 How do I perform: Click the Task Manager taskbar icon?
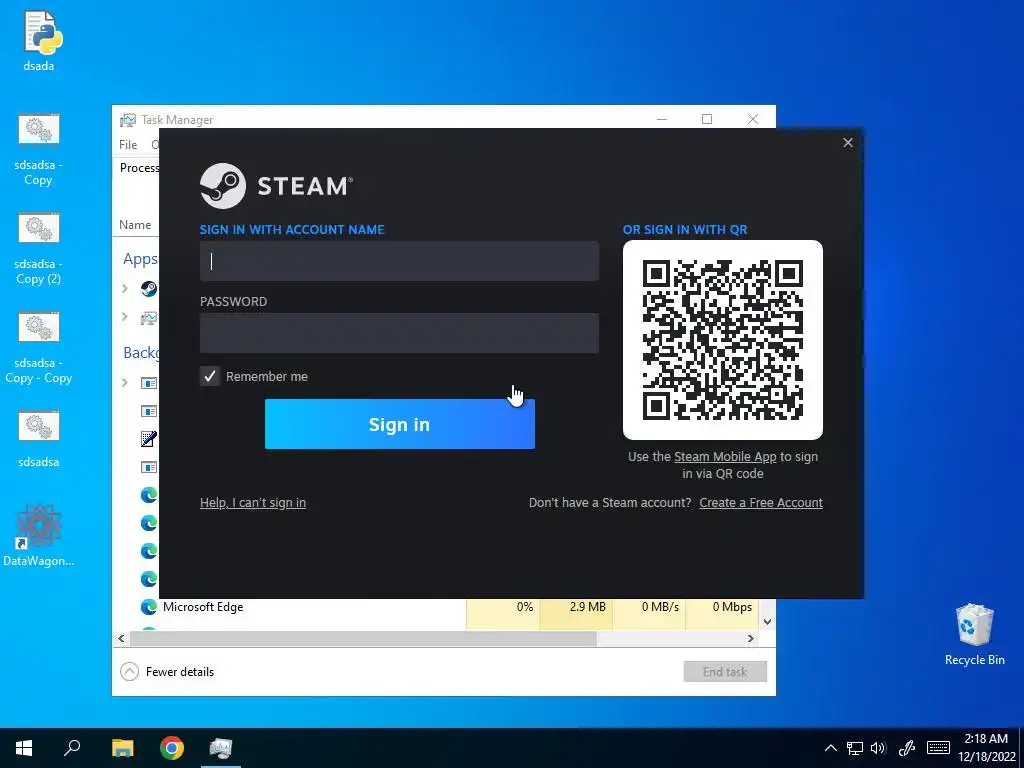tap(221, 748)
